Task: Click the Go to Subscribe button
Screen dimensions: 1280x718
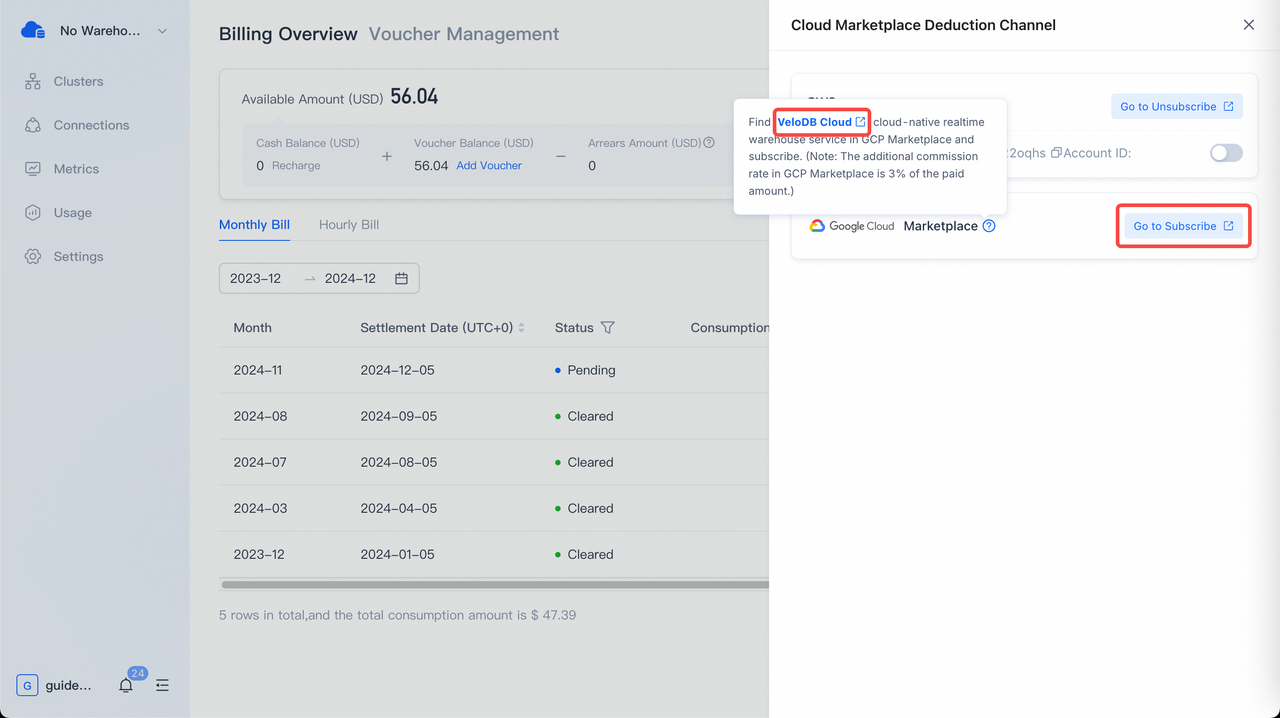Action: pos(1183,226)
